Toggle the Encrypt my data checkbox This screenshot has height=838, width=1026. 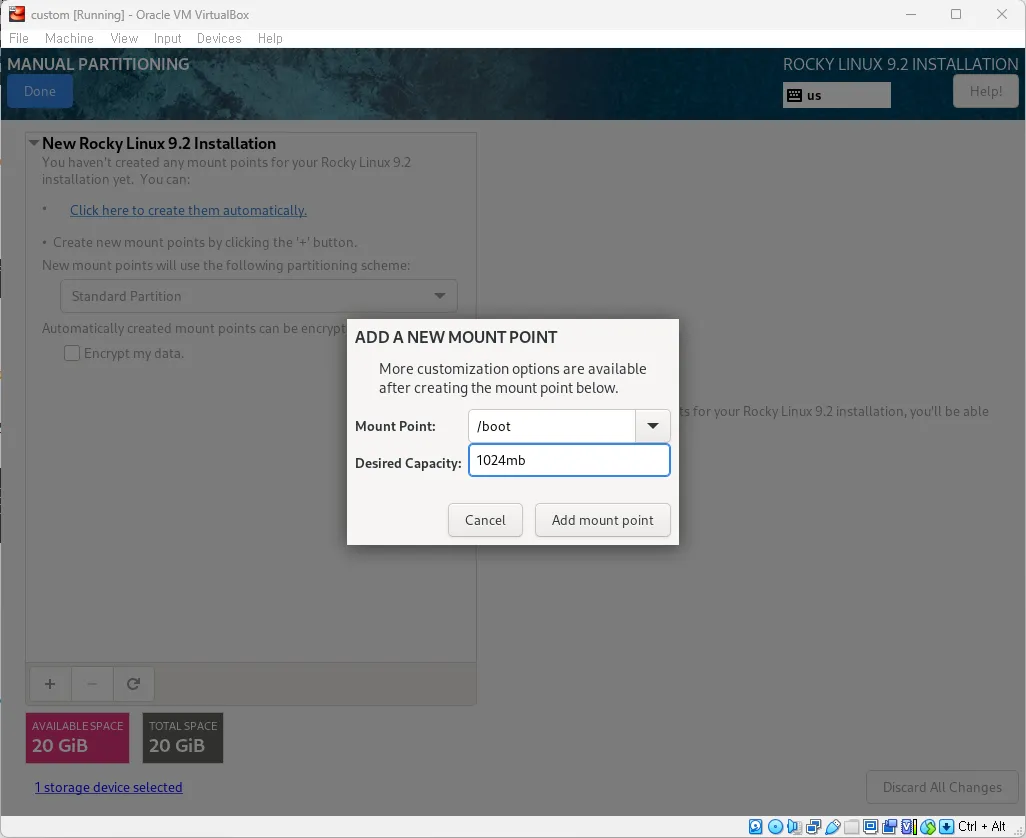click(72, 353)
